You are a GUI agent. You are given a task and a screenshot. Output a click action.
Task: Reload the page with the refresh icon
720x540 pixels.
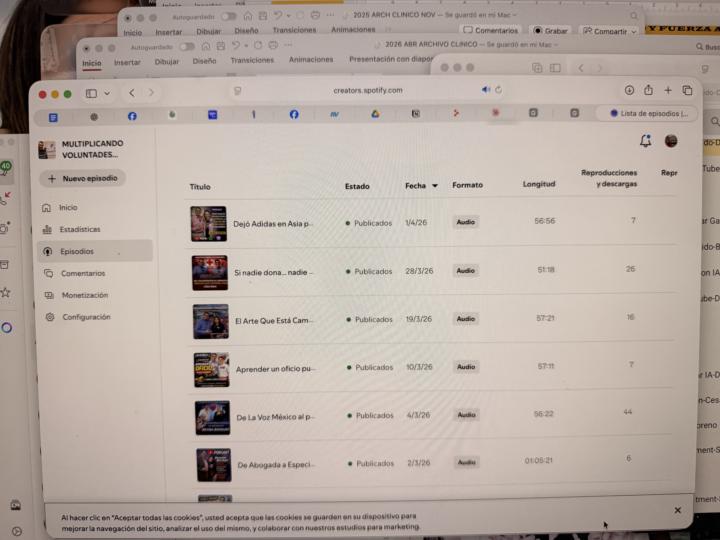(498, 90)
